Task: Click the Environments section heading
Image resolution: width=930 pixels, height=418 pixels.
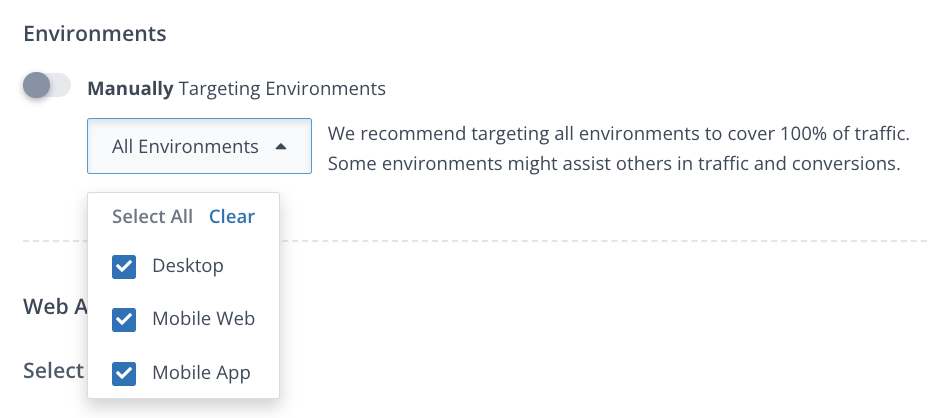Action: [94, 33]
